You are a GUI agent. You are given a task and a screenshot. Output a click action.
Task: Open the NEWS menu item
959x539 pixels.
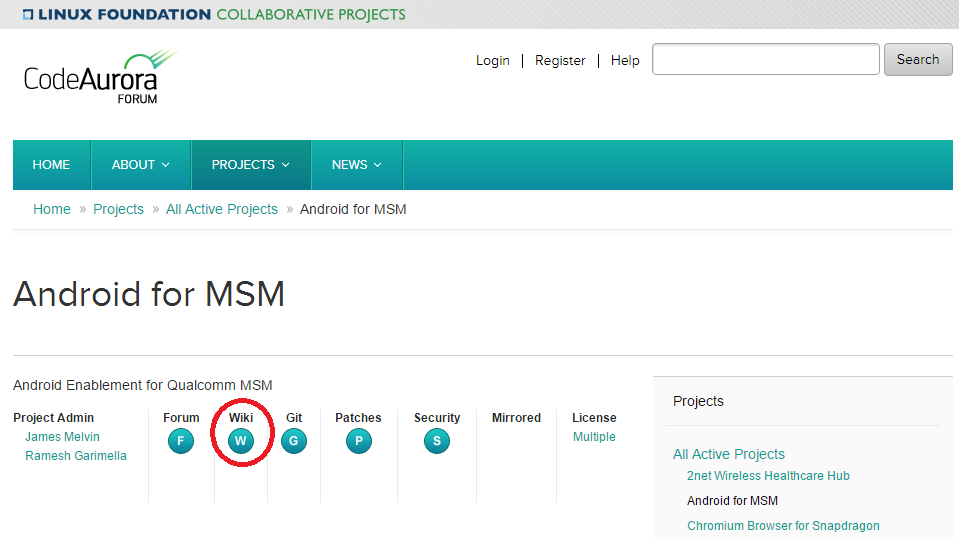pos(357,165)
